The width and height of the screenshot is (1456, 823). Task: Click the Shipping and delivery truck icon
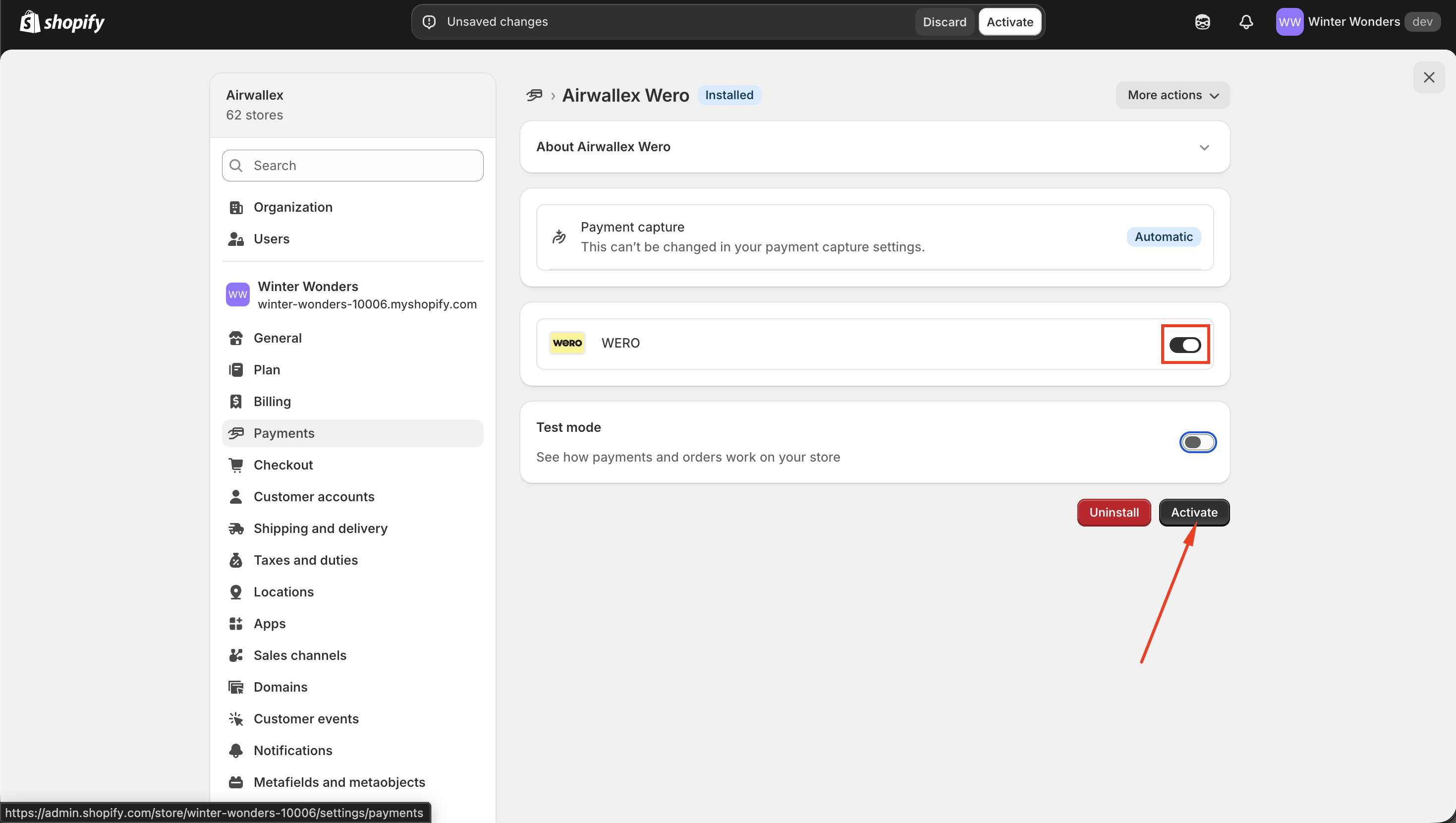coord(236,529)
